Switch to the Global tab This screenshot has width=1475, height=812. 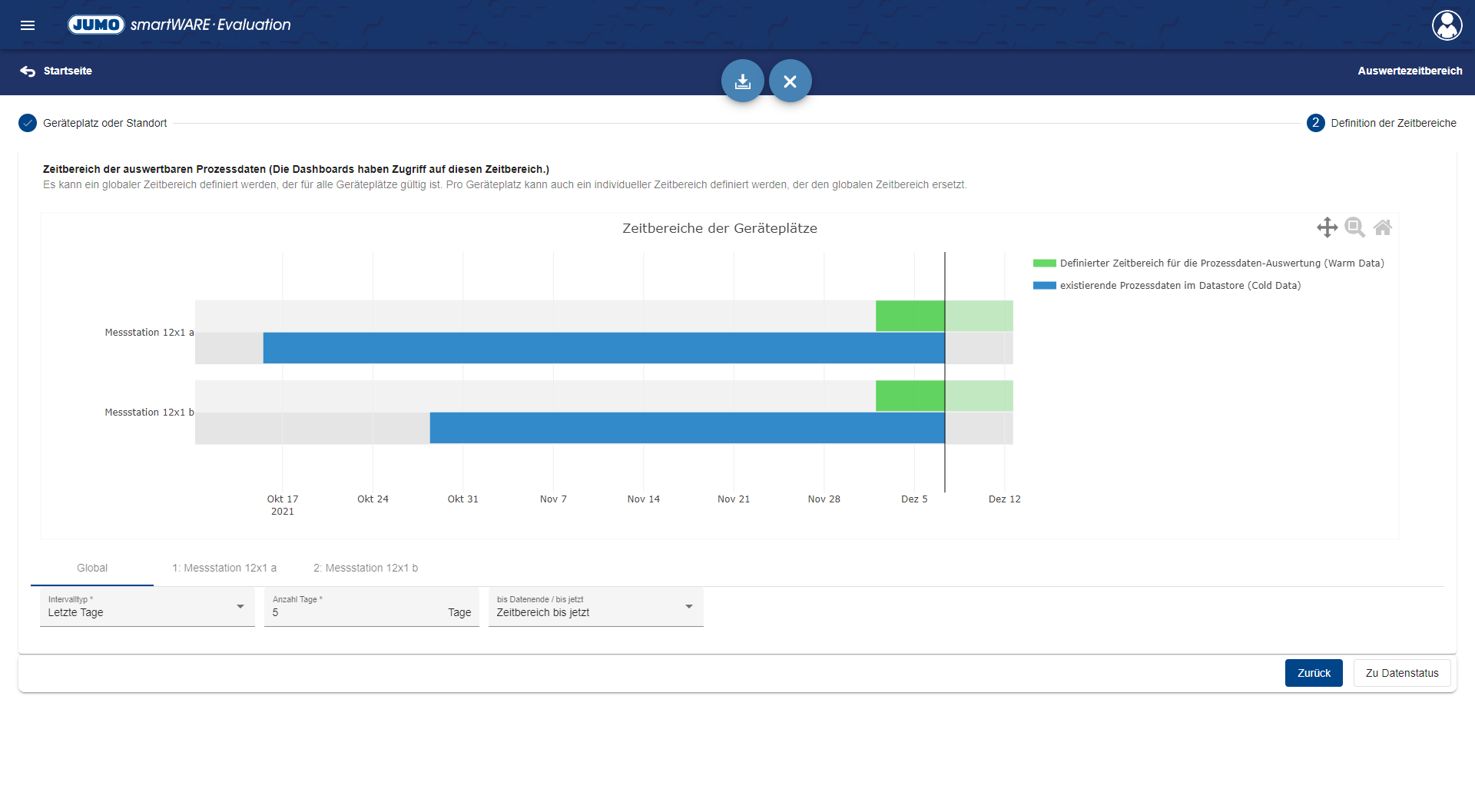tap(92, 568)
